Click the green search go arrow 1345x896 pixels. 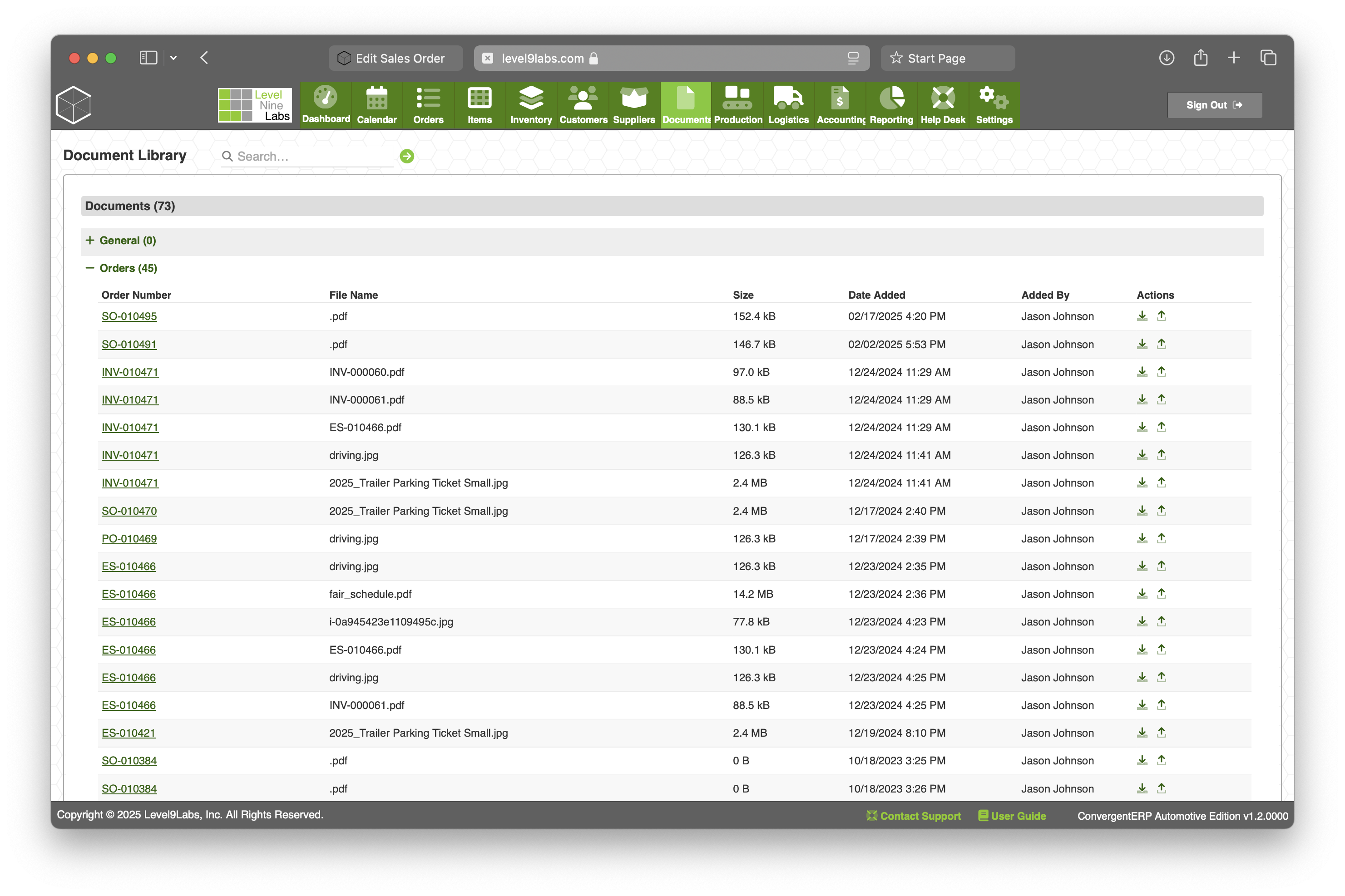tap(407, 156)
